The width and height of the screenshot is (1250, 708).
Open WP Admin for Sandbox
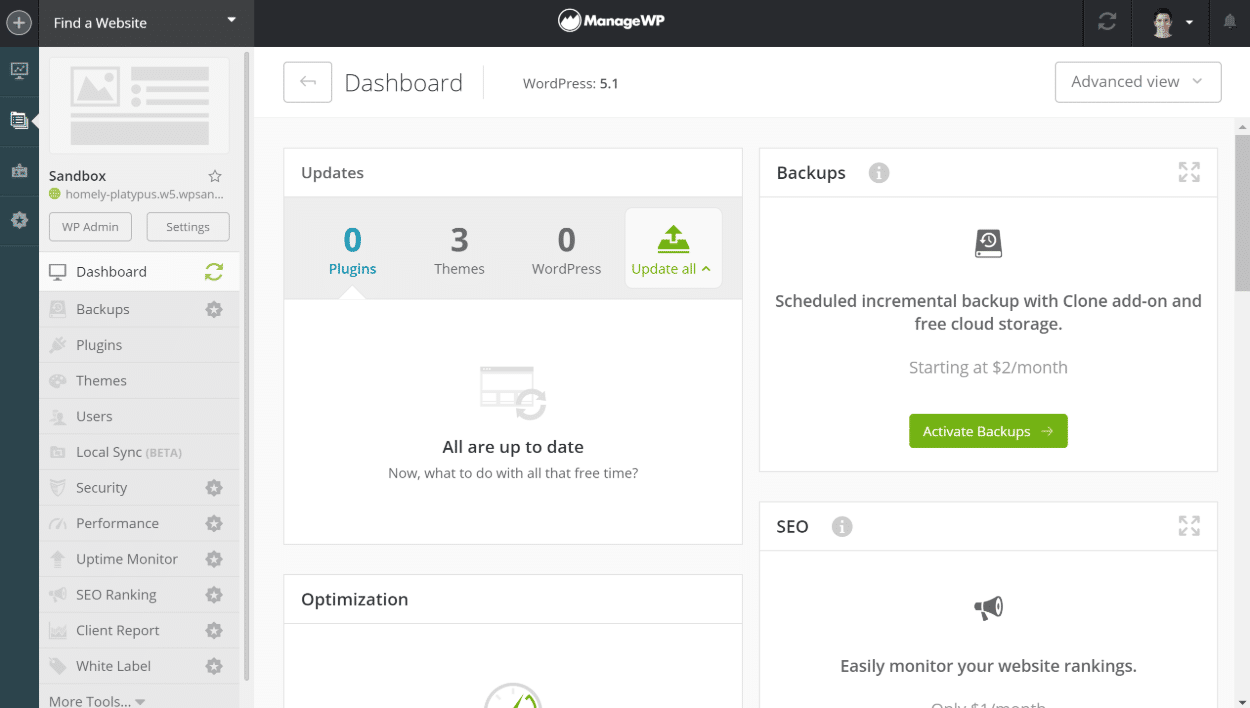[90, 226]
